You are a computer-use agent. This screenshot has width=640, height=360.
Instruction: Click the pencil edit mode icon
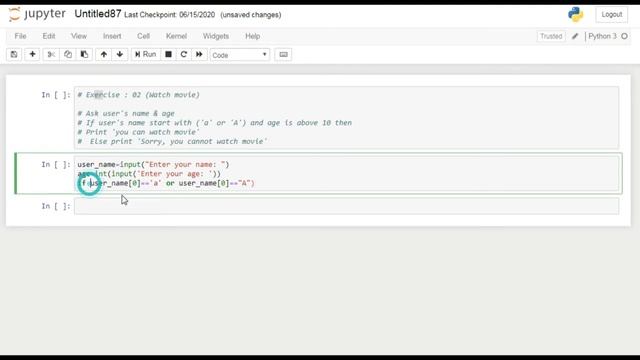[575, 36]
